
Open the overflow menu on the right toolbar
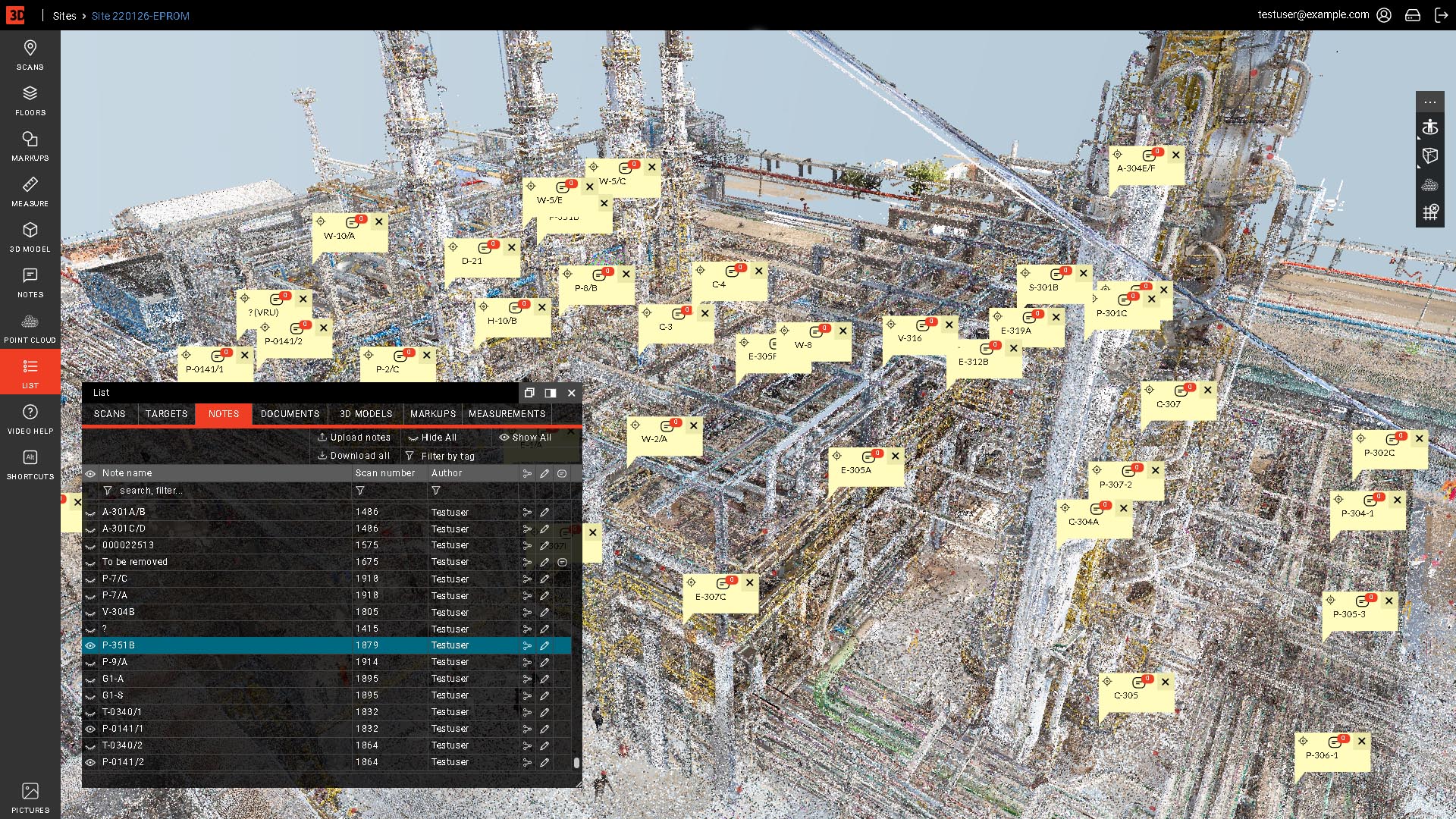point(1430,102)
